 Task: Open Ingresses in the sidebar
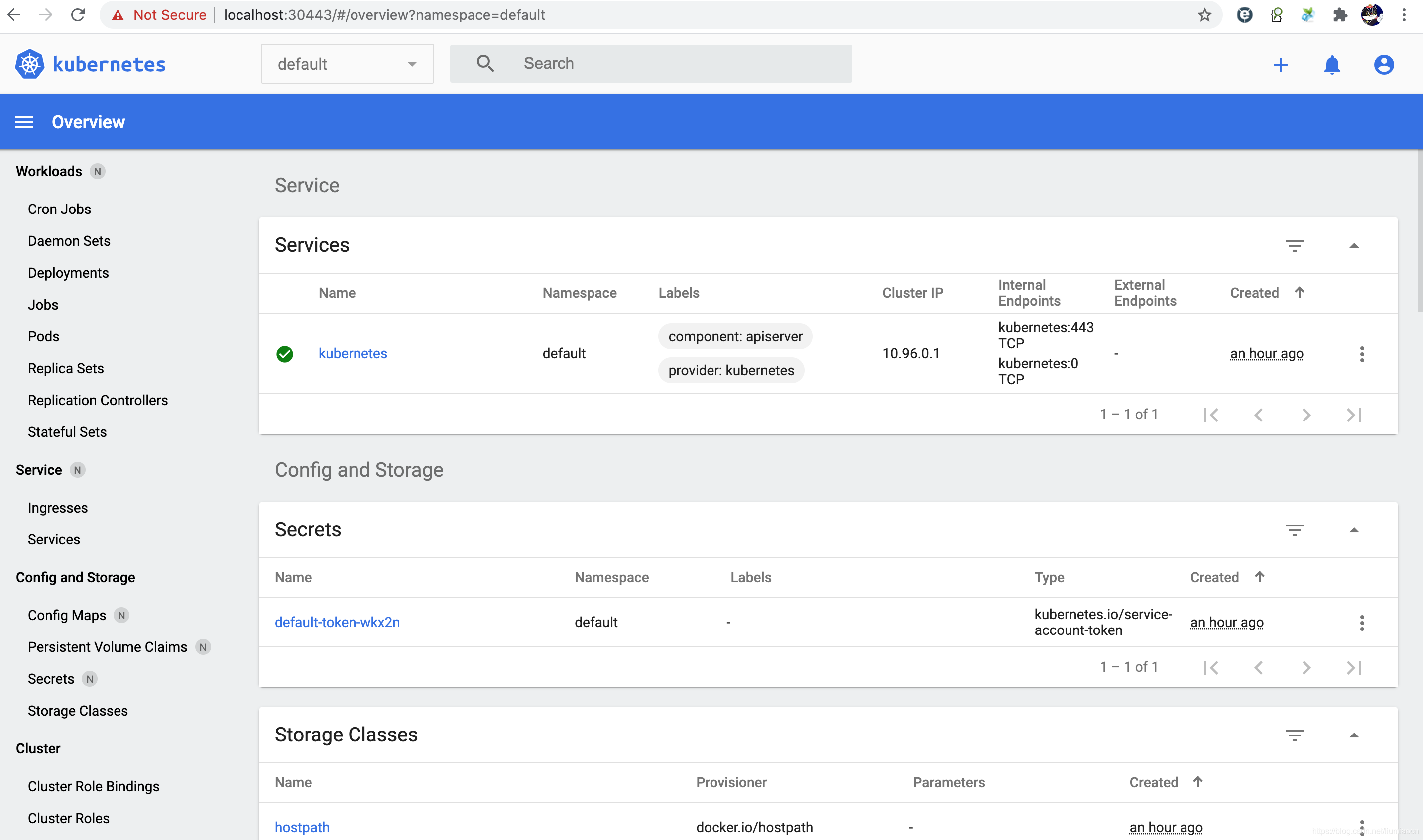pyautogui.click(x=58, y=508)
